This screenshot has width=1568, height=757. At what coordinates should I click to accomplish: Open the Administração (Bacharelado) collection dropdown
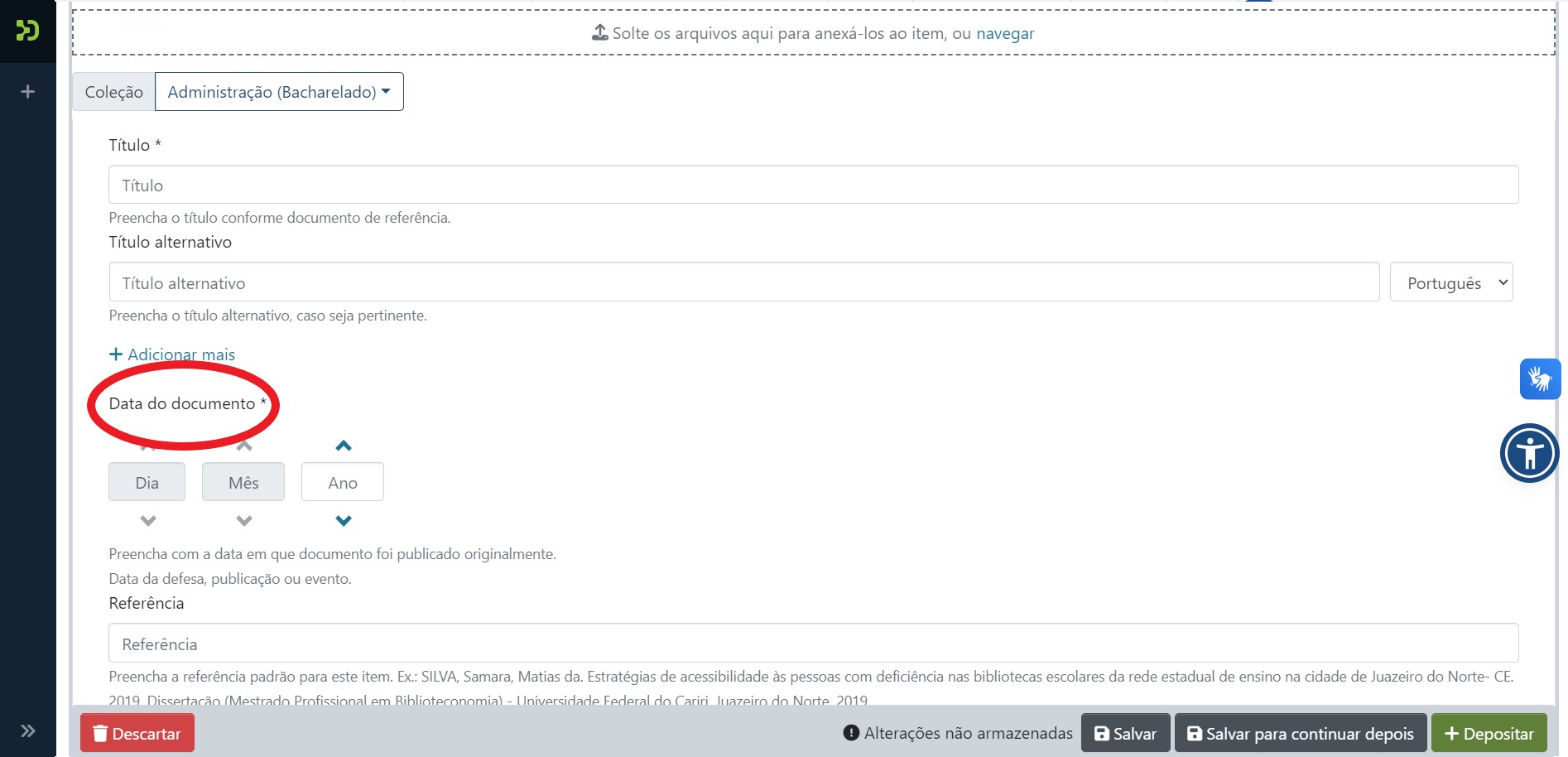click(x=279, y=92)
